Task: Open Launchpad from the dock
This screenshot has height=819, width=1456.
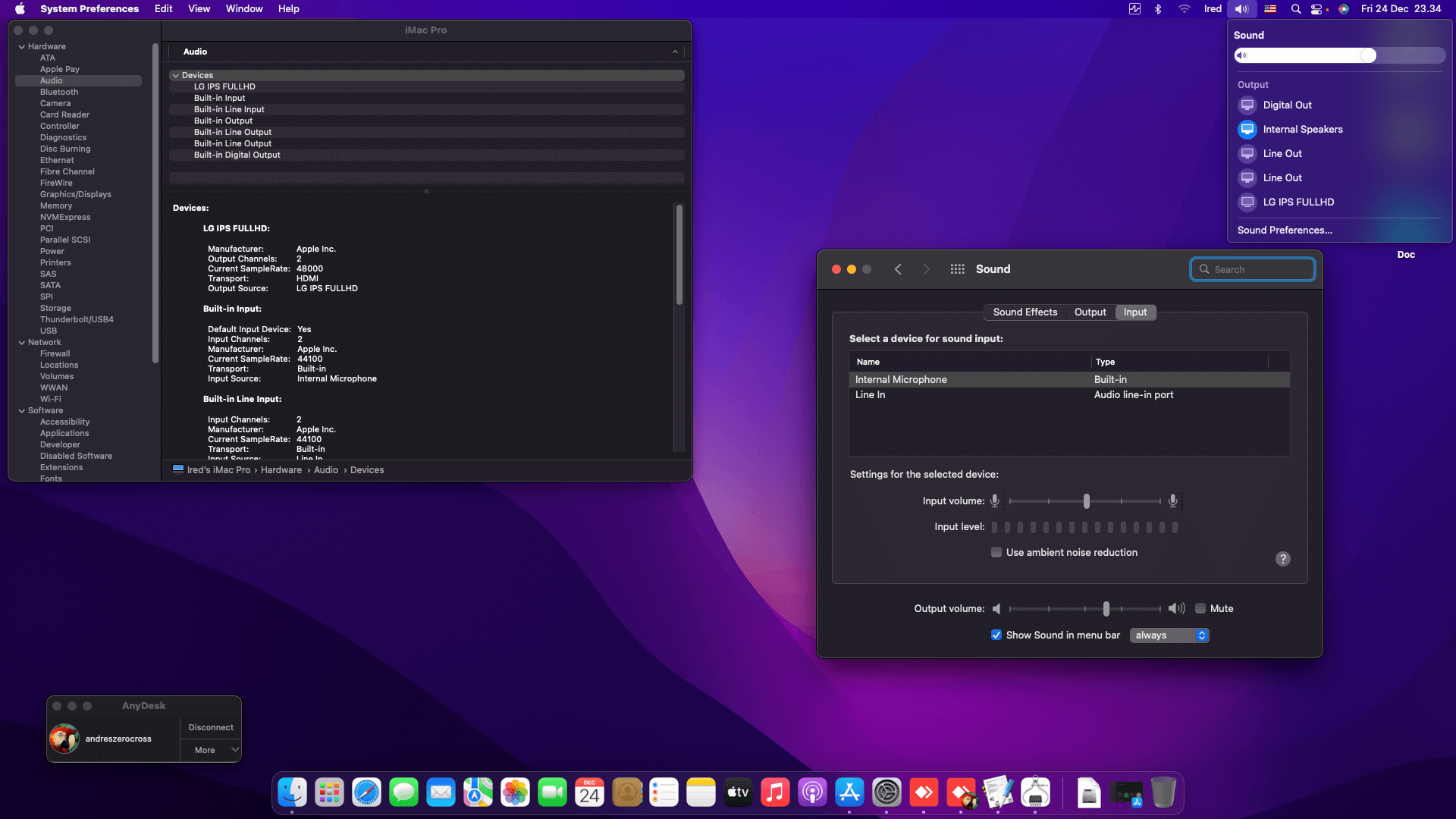Action: [329, 793]
